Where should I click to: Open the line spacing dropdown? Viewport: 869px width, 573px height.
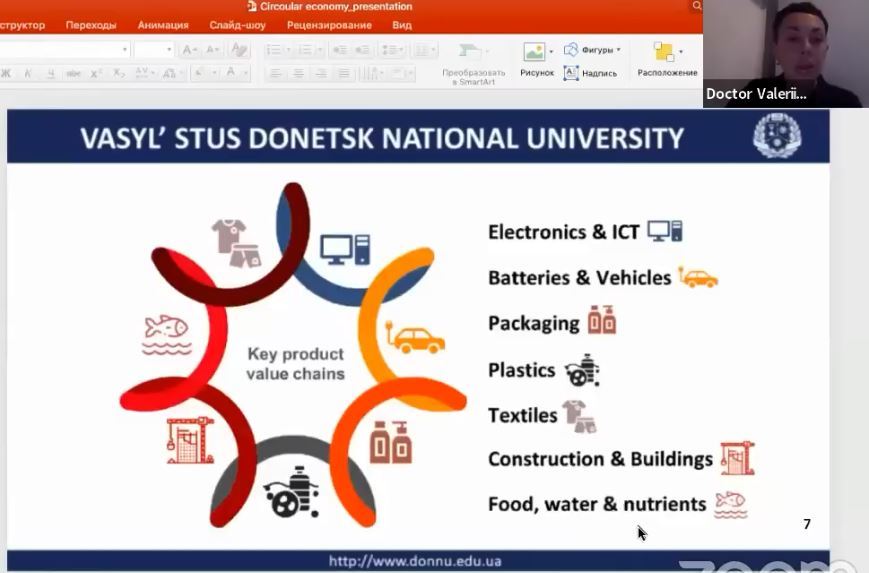(393, 50)
